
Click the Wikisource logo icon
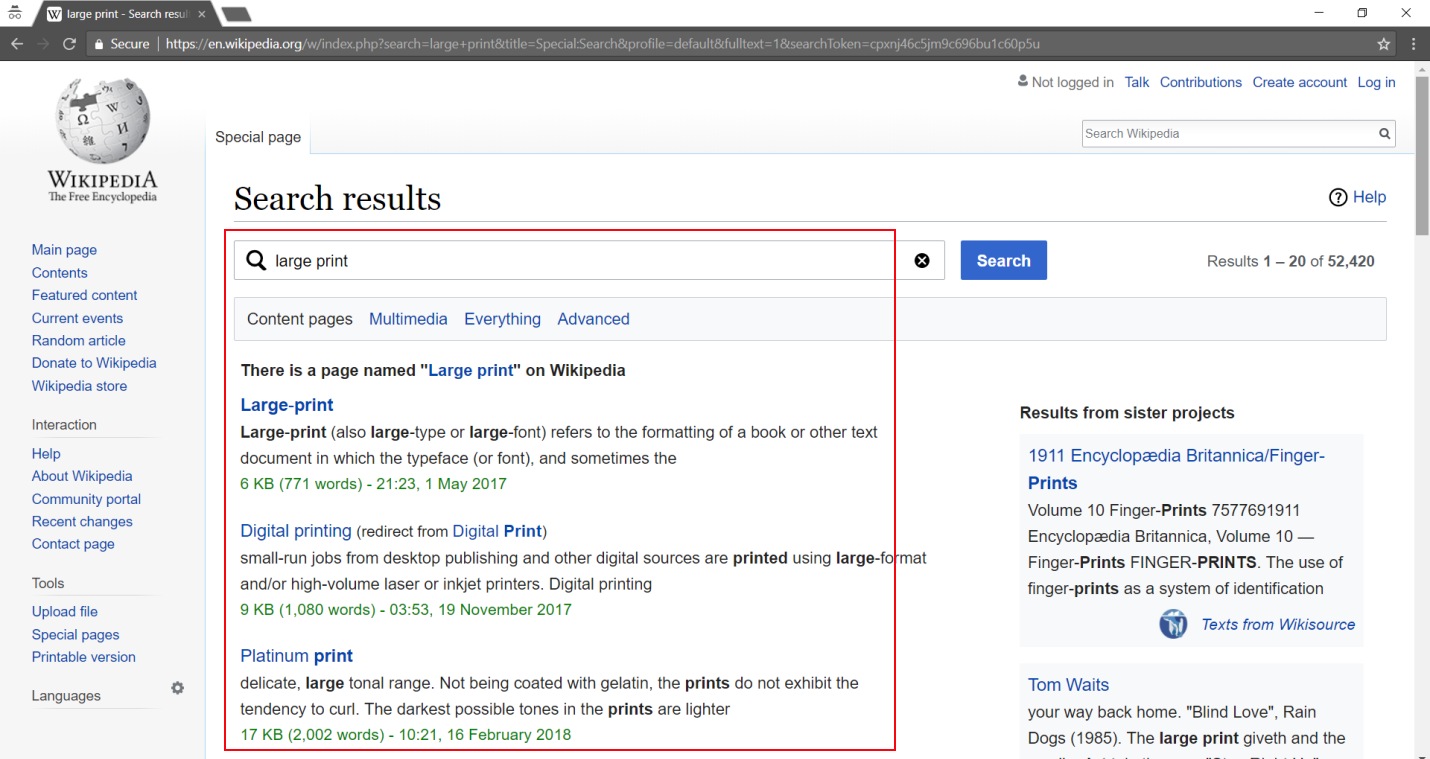(1173, 624)
